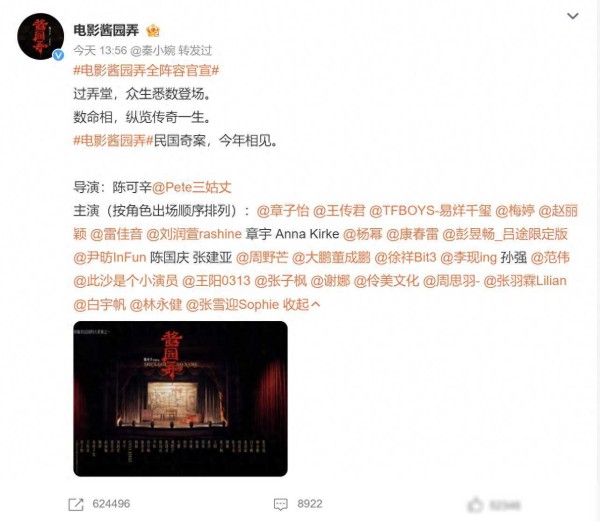Open the 电影酱园弄 profile avatar
Image resolution: width=600 pixels, height=522 pixels.
click(41, 36)
